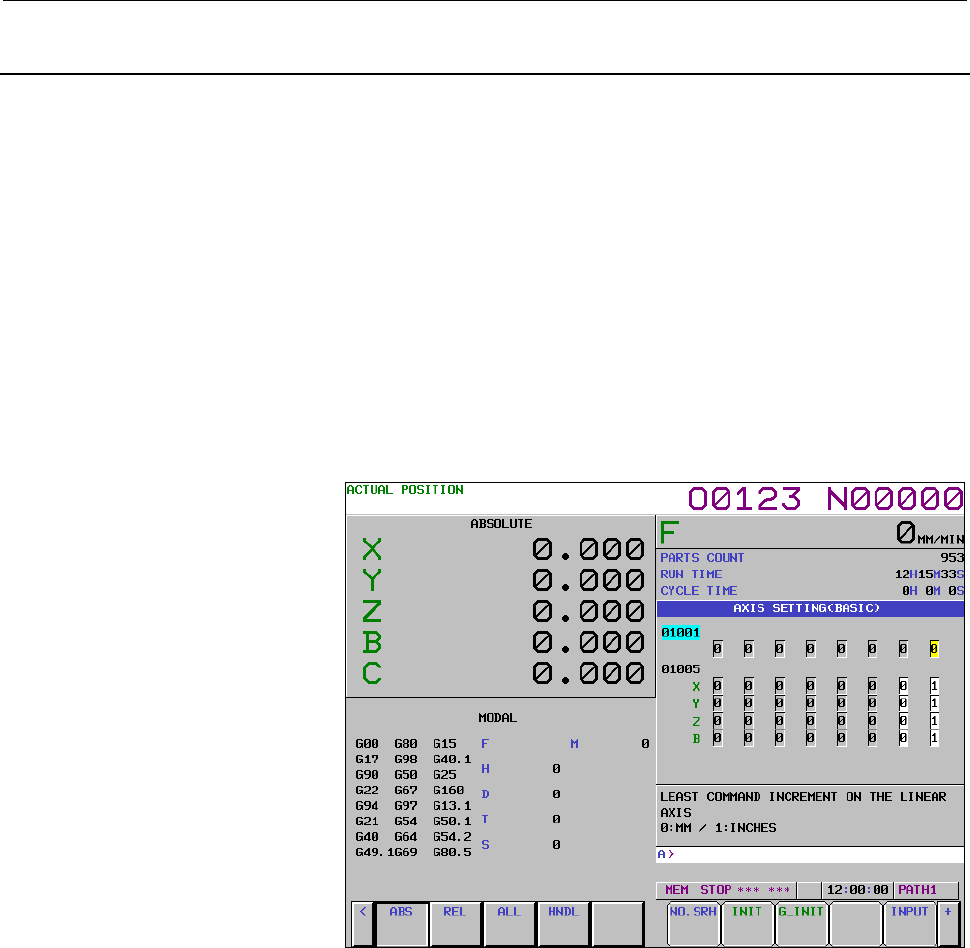
Task: Click the PARTS COUNT label
Action: pyautogui.click(x=702, y=558)
